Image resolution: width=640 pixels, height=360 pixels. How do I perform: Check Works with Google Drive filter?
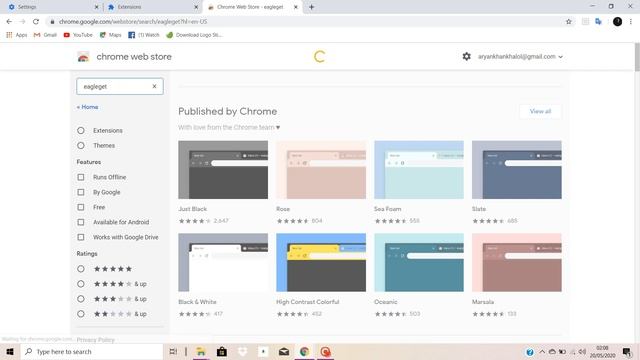81,237
